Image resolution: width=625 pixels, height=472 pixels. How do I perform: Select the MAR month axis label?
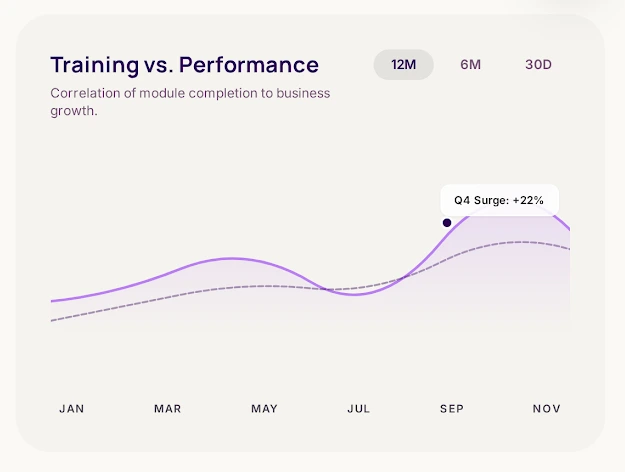click(x=167, y=408)
